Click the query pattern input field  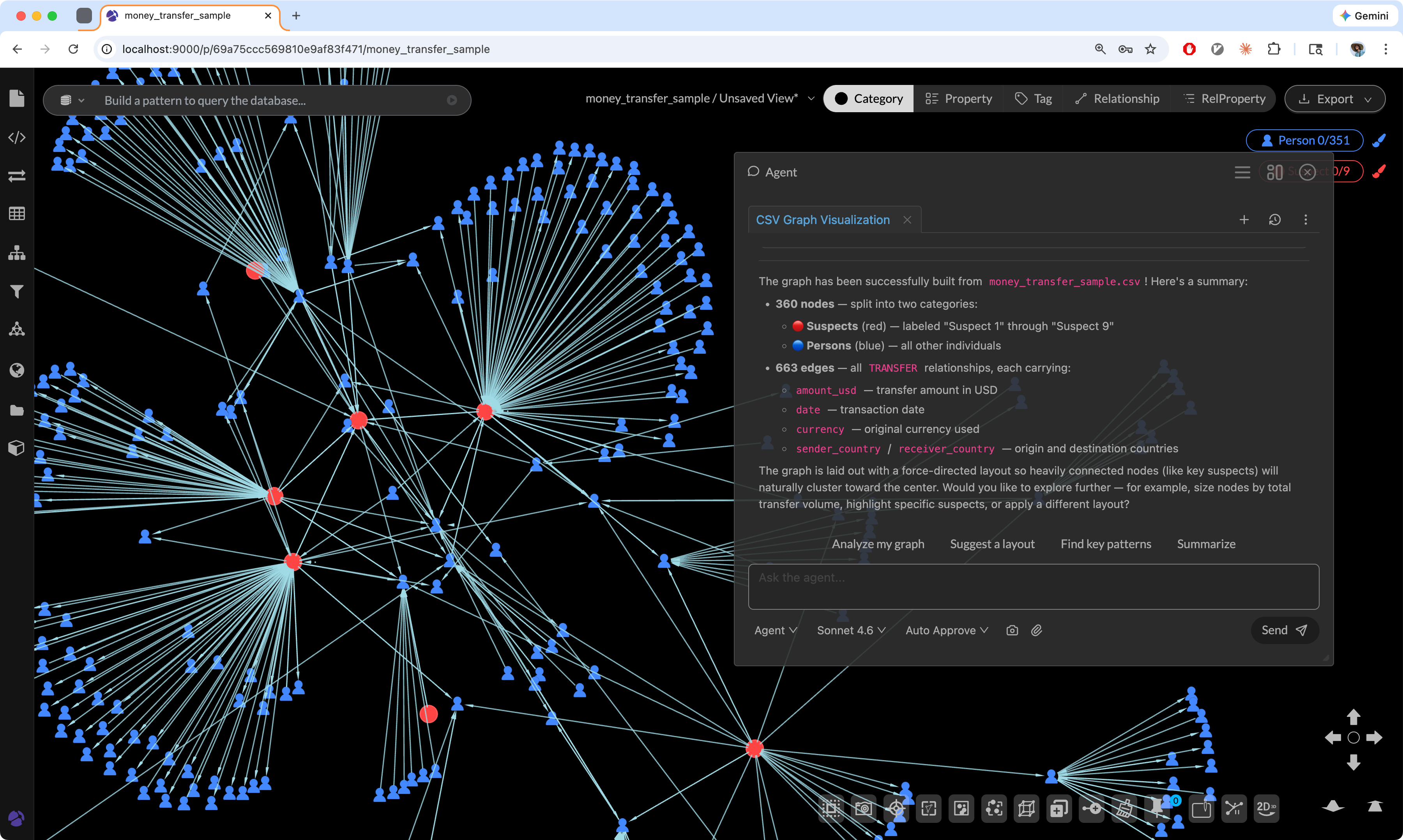click(272, 100)
